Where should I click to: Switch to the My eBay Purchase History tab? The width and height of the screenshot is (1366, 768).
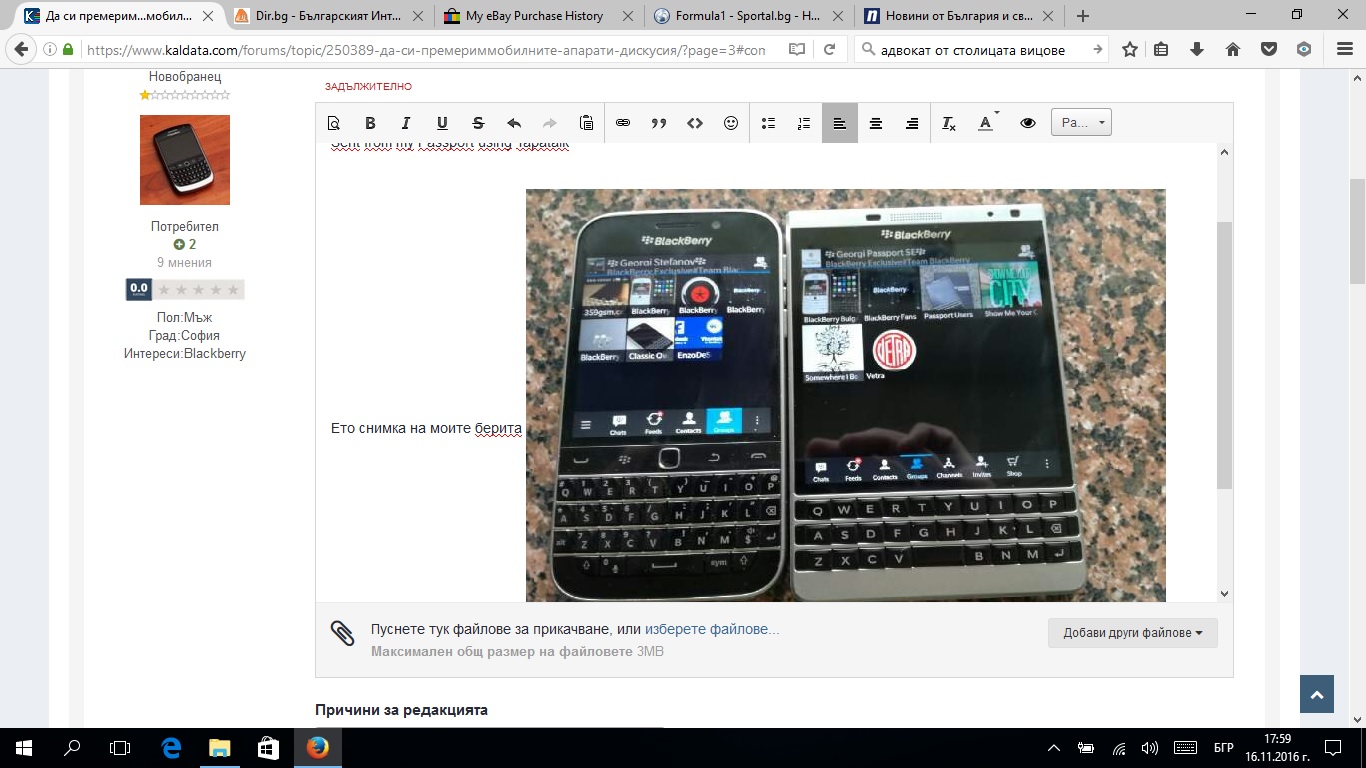[538, 16]
